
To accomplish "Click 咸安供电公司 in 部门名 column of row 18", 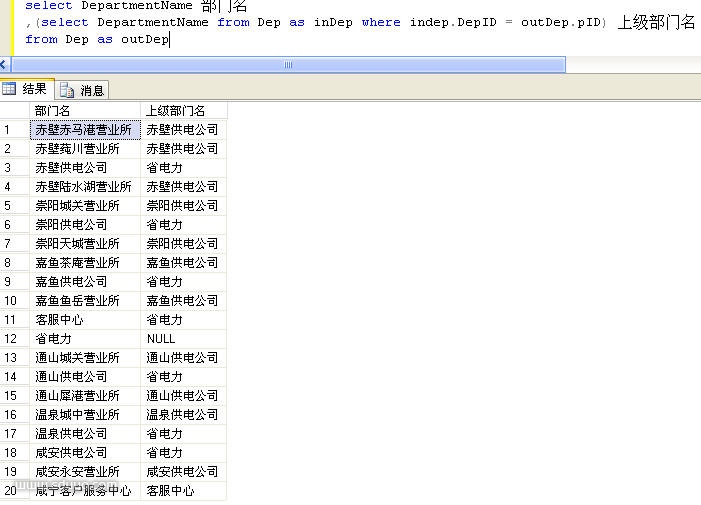I will pyautogui.click(x=85, y=453).
